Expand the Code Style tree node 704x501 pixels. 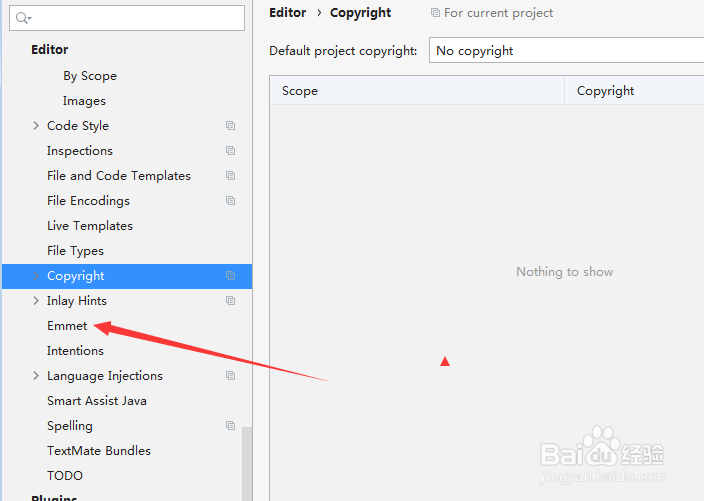[x=36, y=126]
